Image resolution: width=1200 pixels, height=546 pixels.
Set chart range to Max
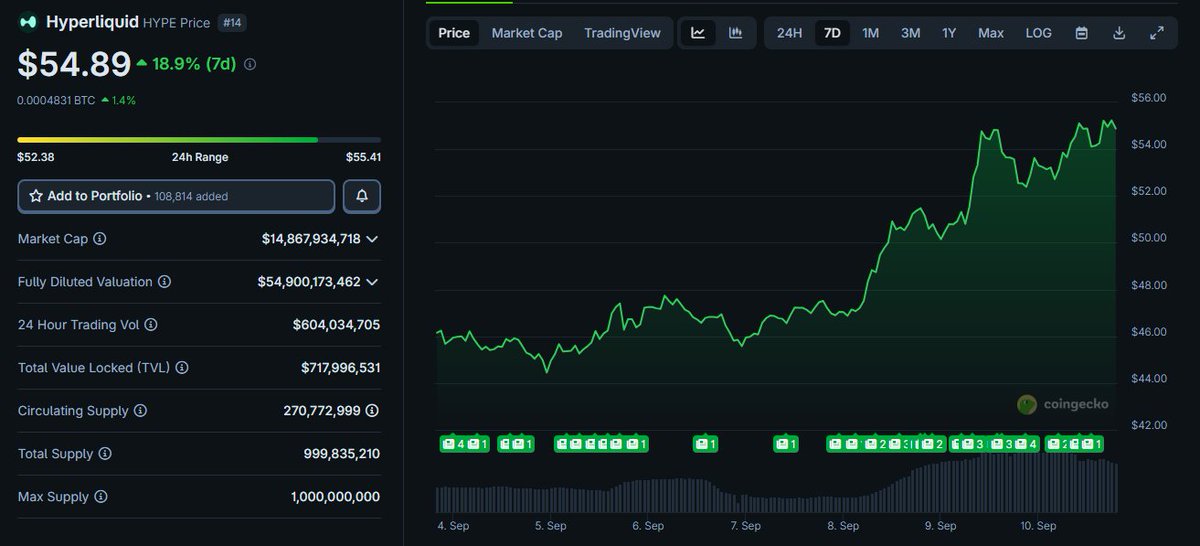pyautogui.click(x=991, y=33)
